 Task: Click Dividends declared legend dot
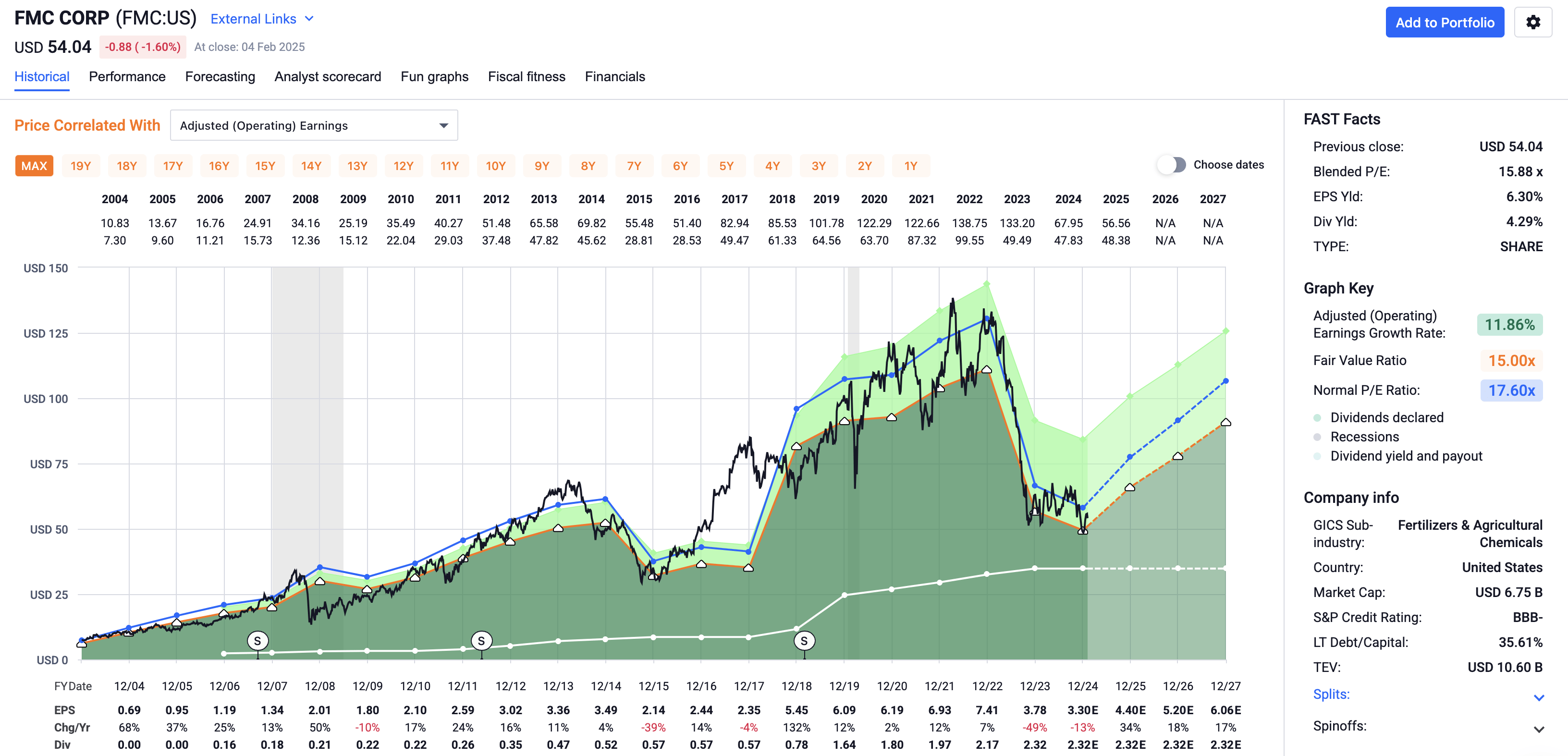tap(1317, 417)
